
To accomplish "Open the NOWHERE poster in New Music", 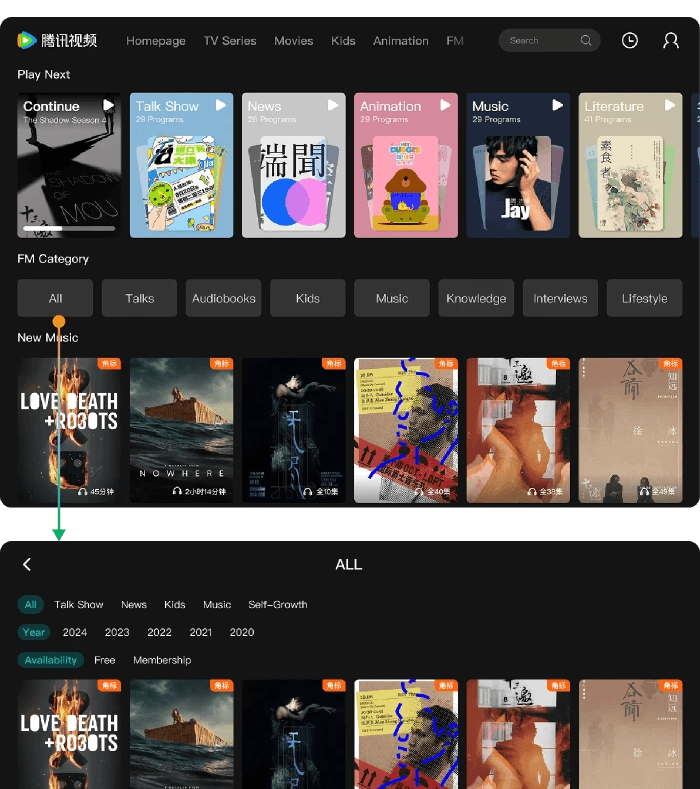I will pos(182,430).
